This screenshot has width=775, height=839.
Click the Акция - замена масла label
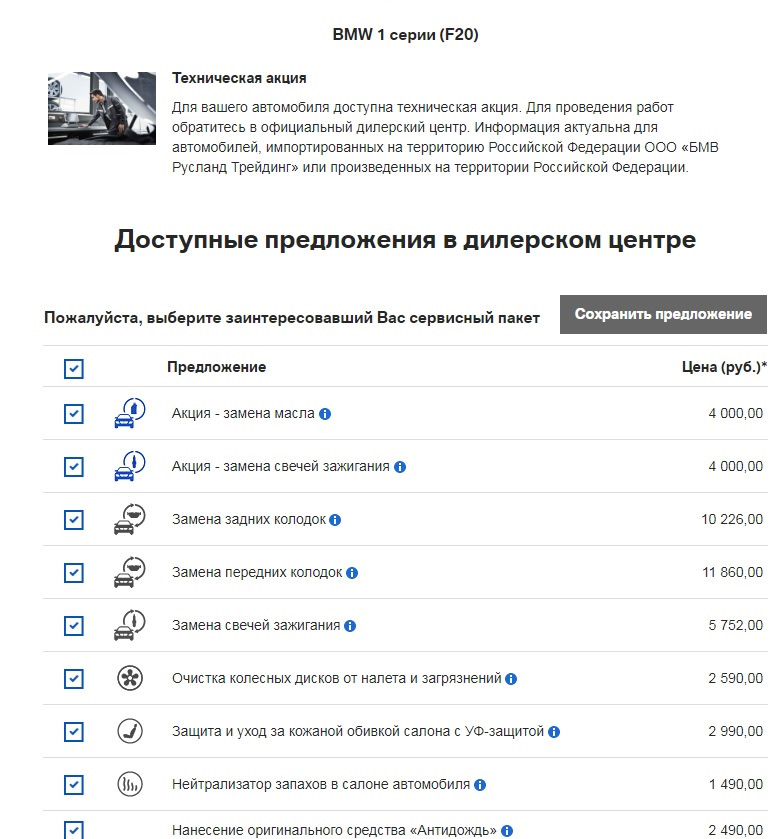pos(243,413)
